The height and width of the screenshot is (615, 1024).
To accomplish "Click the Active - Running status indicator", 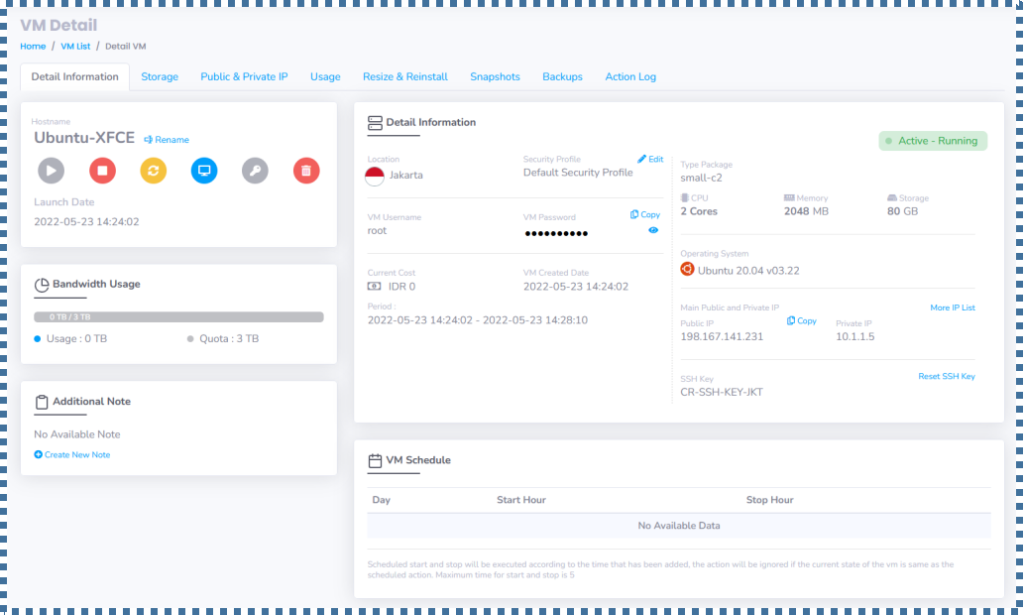I will (x=932, y=141).
